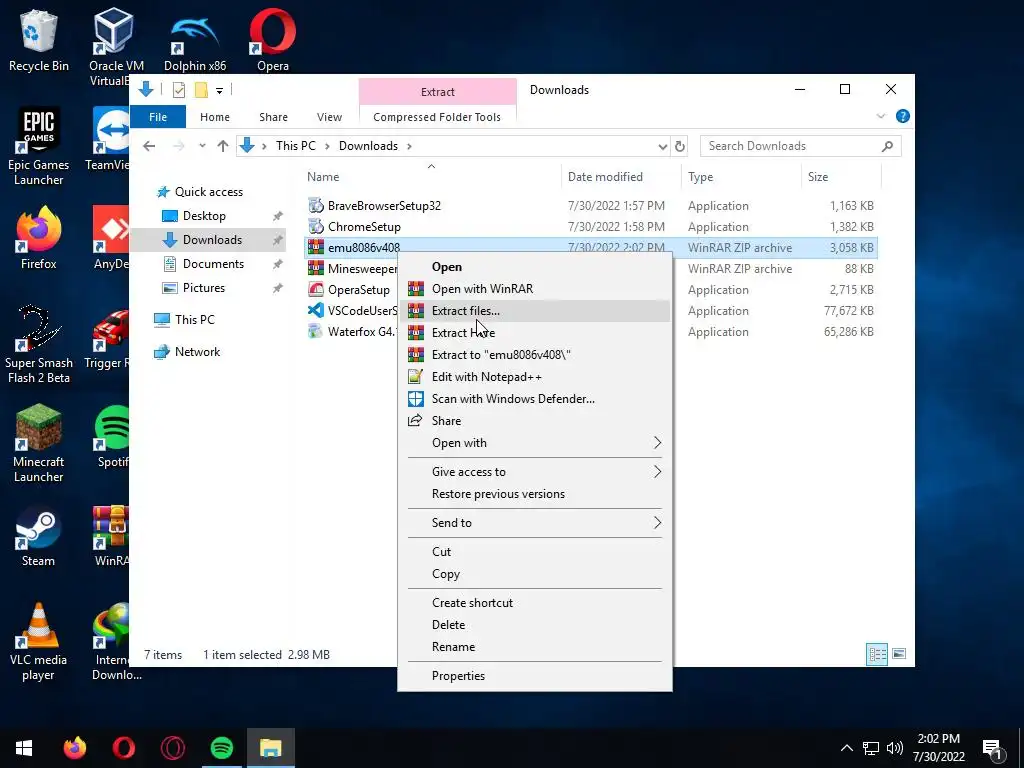Screen dimensions: 1024x768
Task: Open VLC media player shortcut
Action: (x=39, y=641)
